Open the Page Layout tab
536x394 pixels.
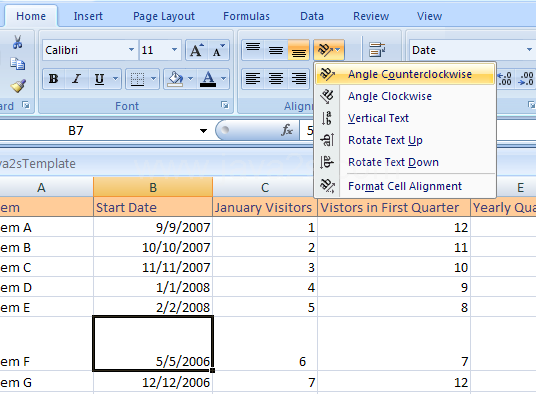[x=164, y=16]
